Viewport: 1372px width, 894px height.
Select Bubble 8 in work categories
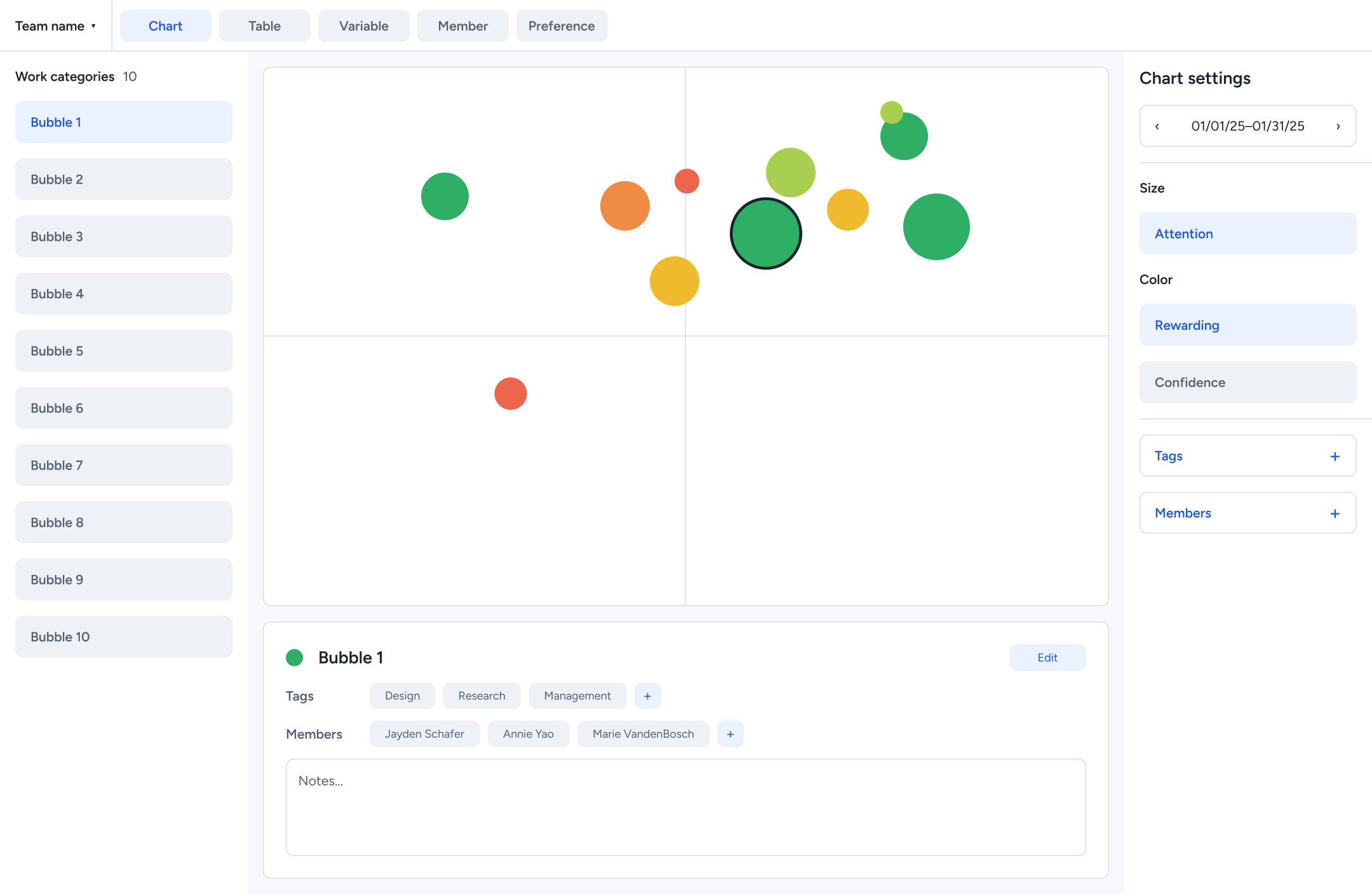[124, 522]
